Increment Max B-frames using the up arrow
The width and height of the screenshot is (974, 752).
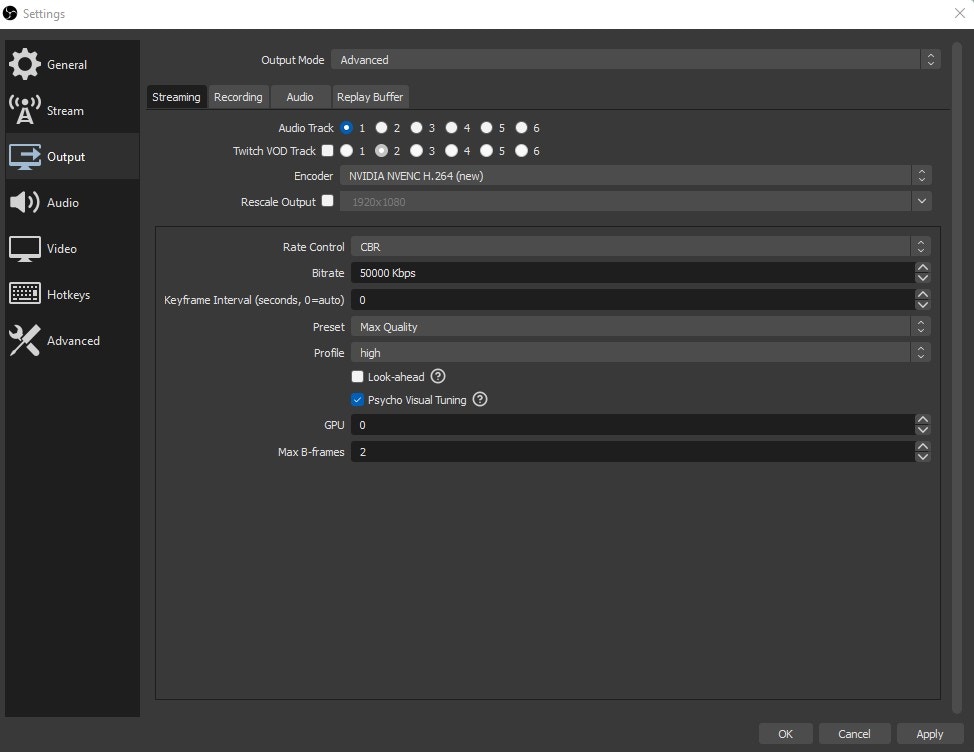point(922,448)
